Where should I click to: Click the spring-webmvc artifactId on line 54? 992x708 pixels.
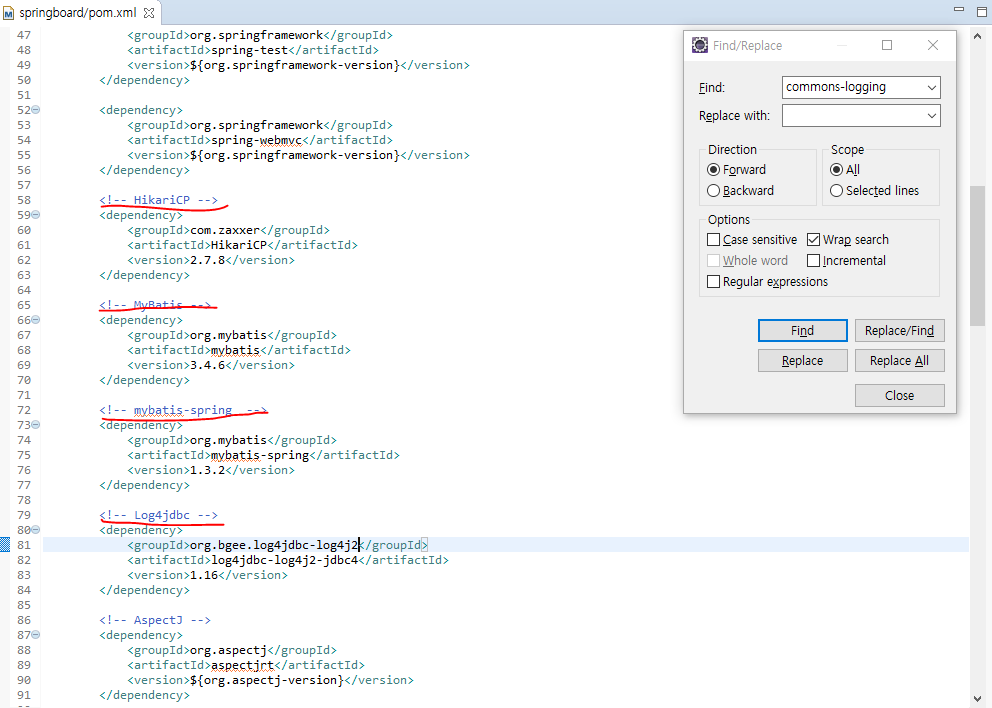256,140
